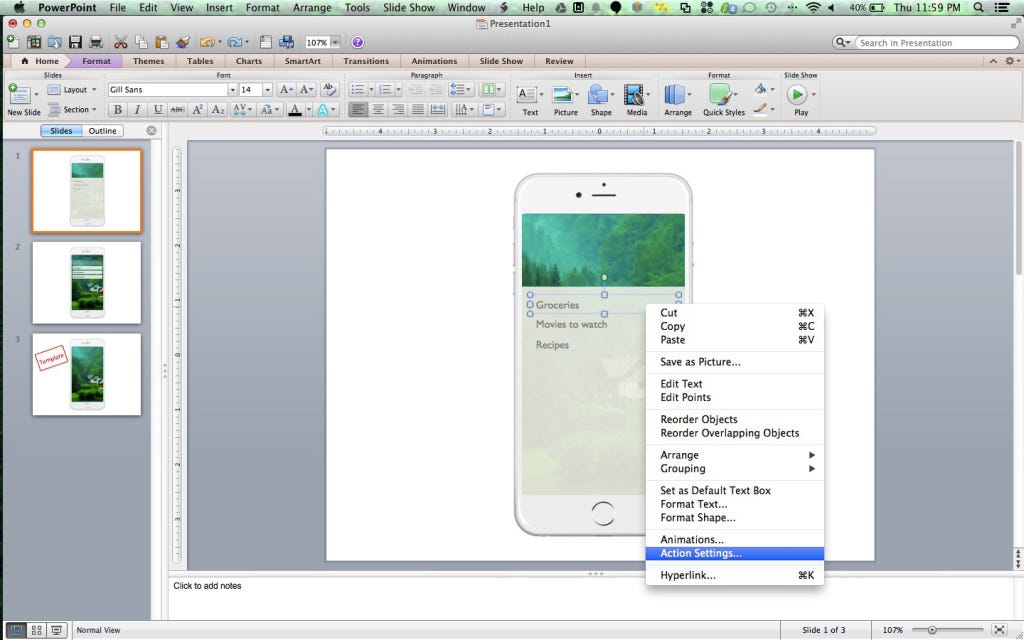Switch to Normal View button in status bar

pos(16,630)
